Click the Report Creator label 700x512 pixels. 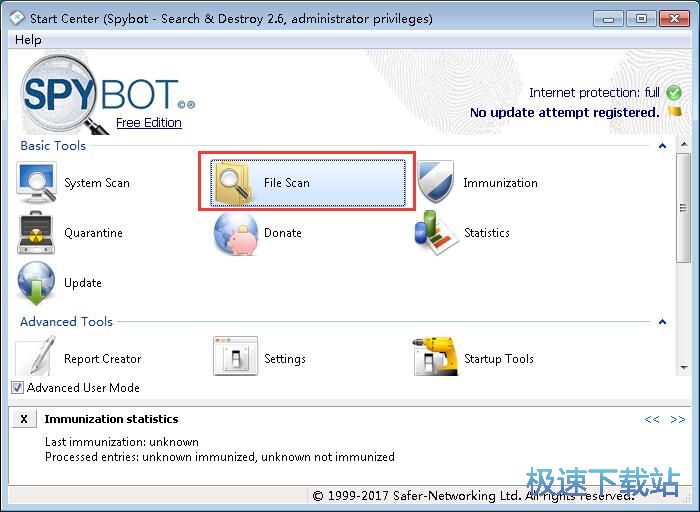[103, 359]
